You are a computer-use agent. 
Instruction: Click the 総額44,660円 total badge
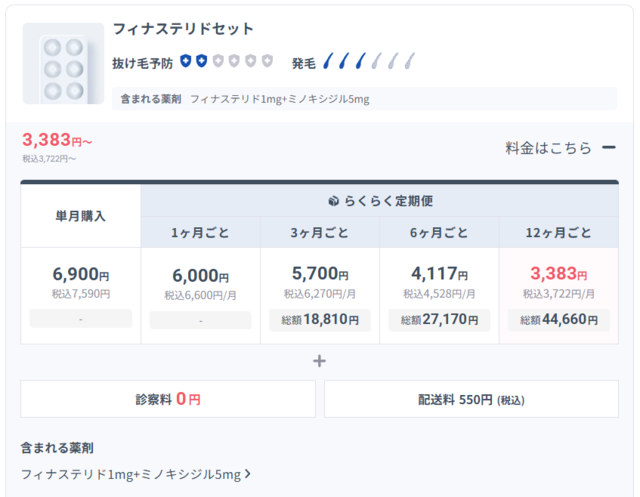(558, 320)
